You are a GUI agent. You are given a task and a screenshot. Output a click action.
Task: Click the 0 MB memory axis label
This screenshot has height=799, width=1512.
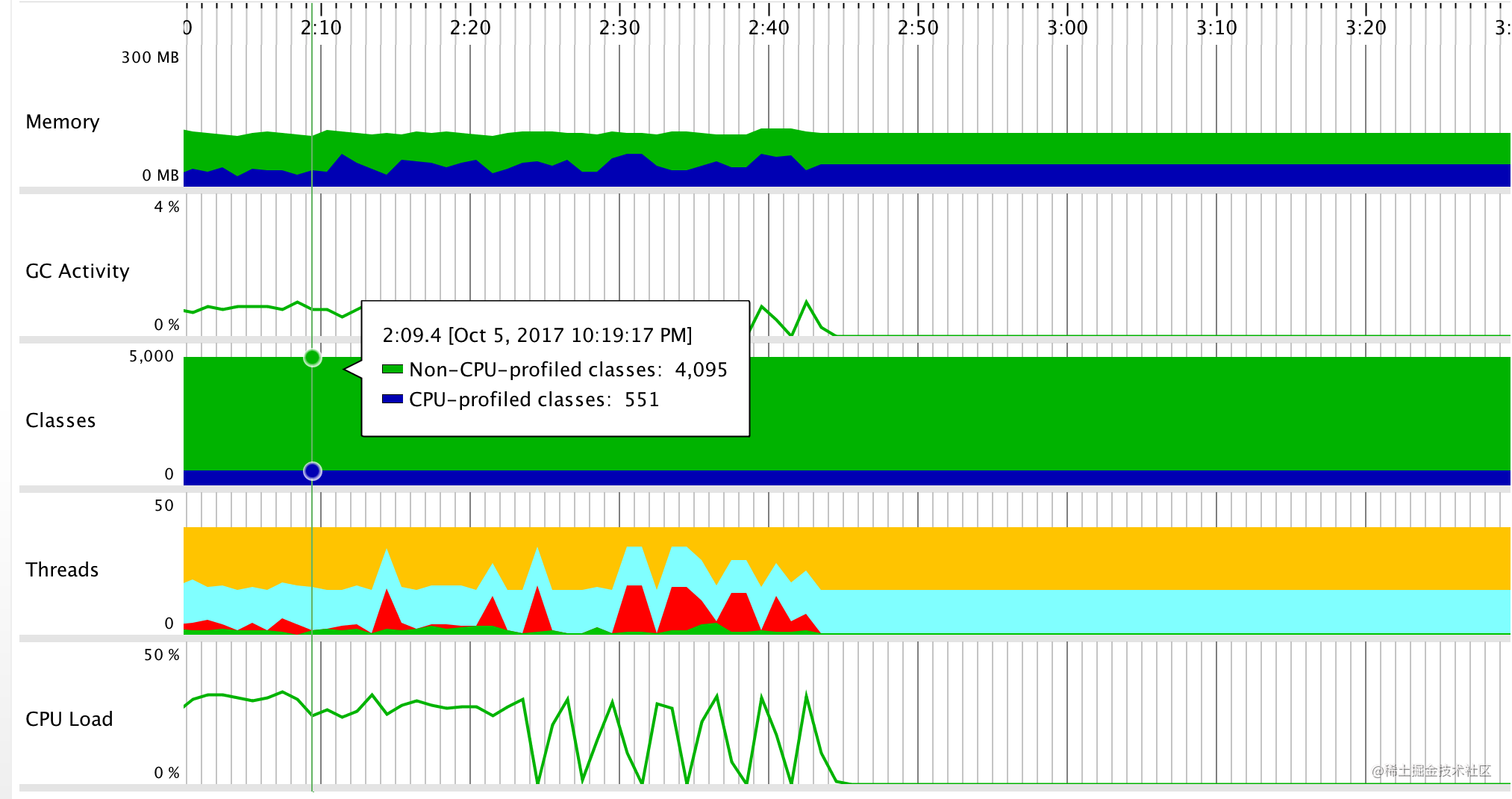tap(160, 175)
